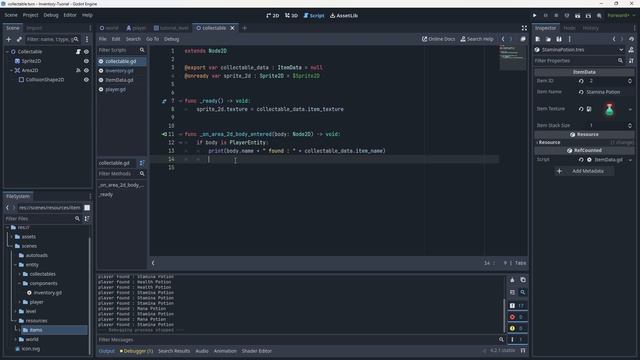Open the Project menu

pyautogui.click(x=30, y=15)
